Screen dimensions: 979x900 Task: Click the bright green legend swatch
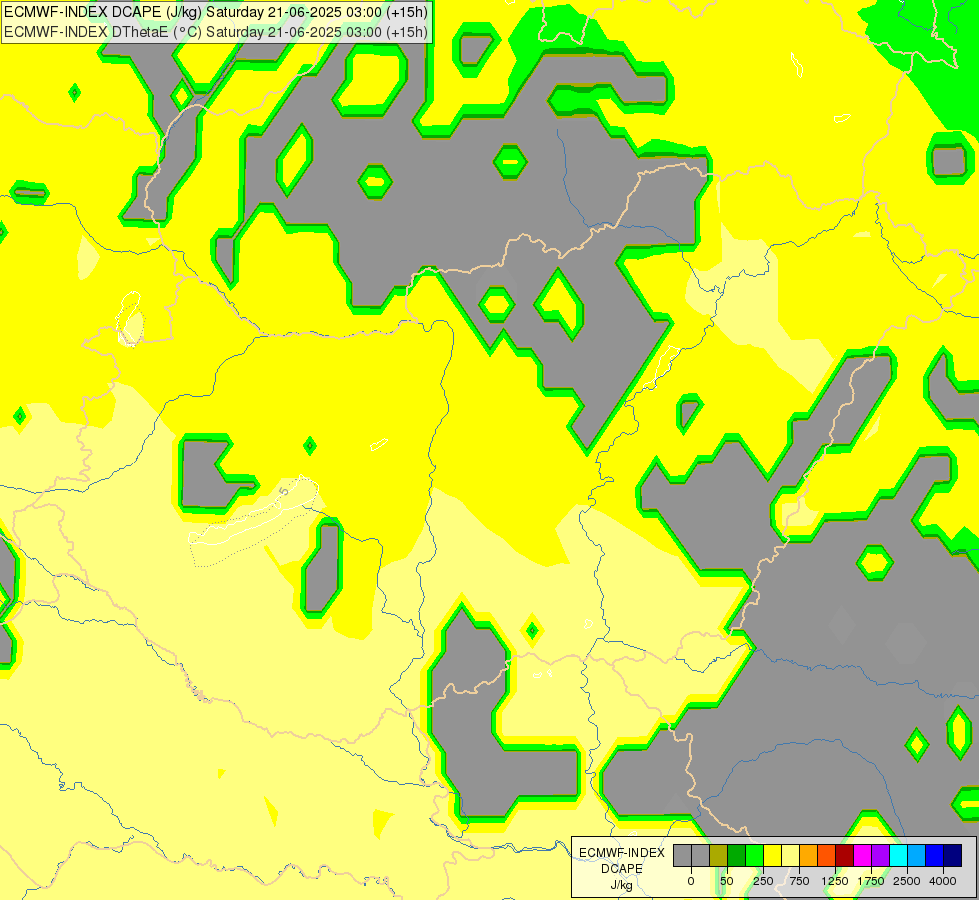point(755,855)
